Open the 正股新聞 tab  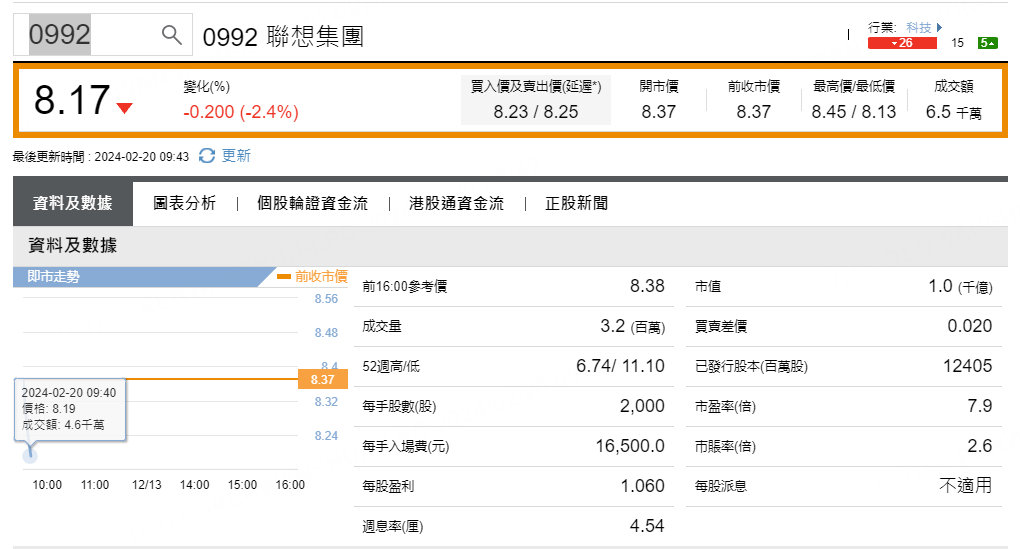pos(576,204)
